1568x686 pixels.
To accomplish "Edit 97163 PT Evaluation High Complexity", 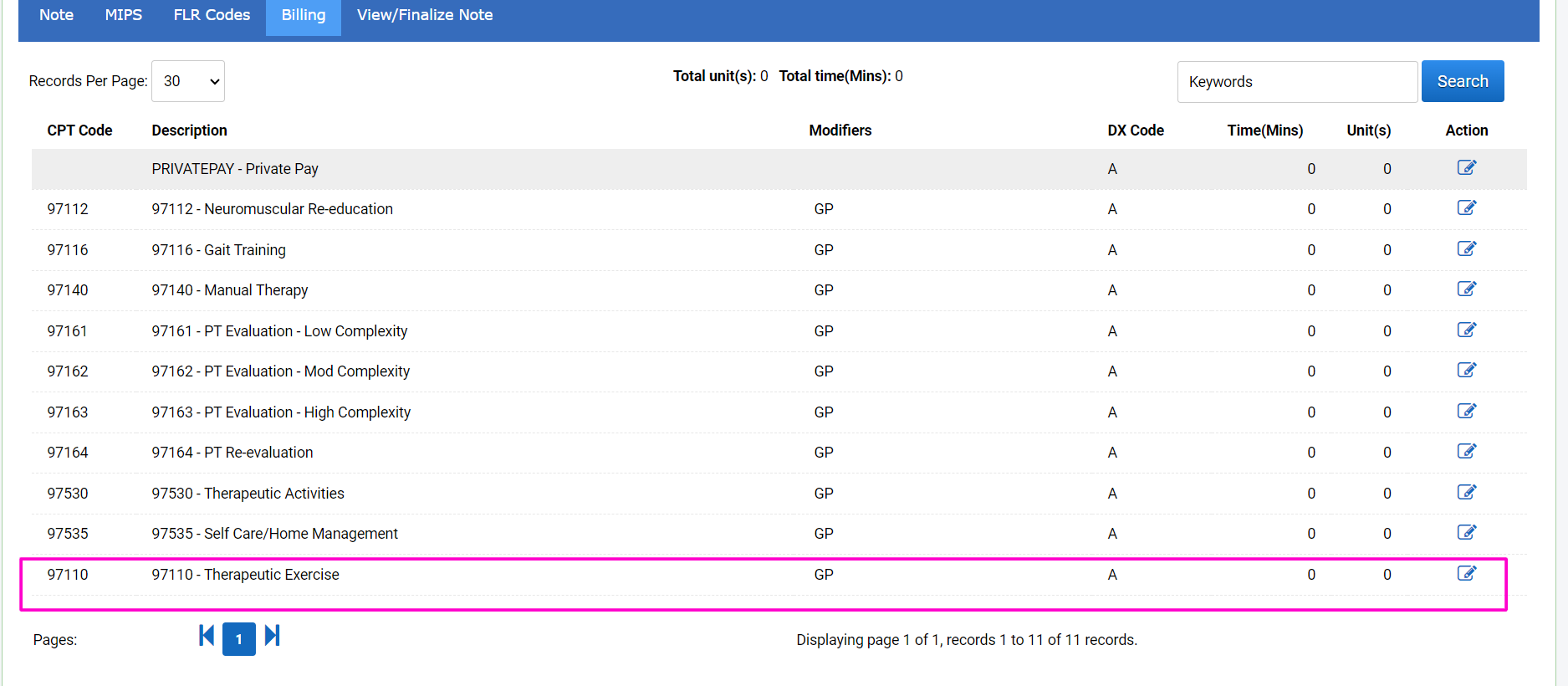I will click(1466, 412).
